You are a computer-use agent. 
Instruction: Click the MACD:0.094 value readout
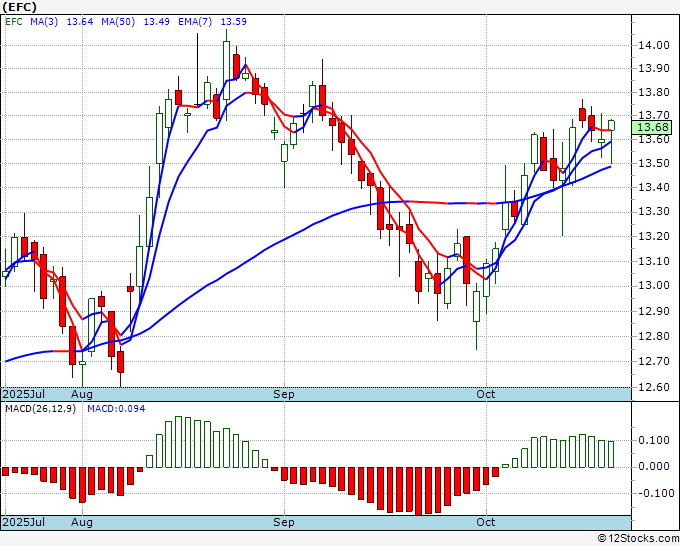[116, 409]
